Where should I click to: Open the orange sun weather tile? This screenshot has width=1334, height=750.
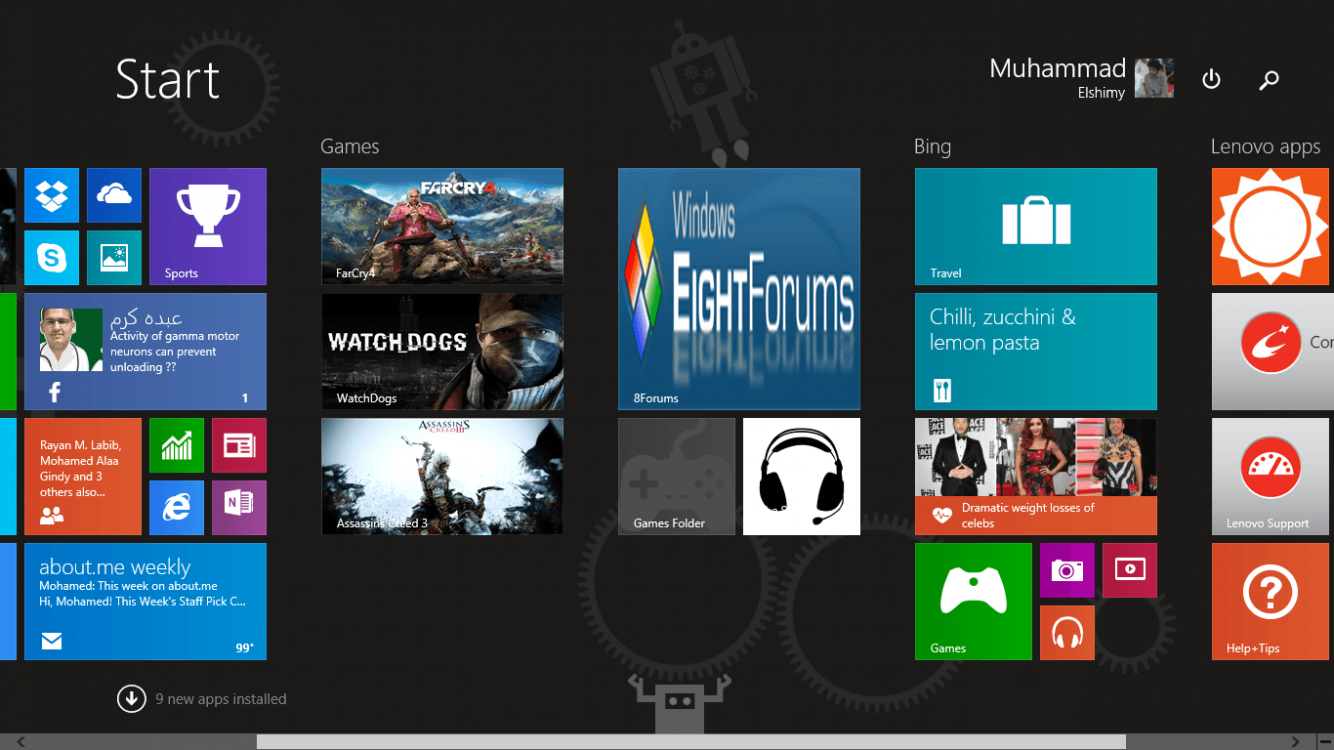pyautogui.click(x=1272, y=227)
